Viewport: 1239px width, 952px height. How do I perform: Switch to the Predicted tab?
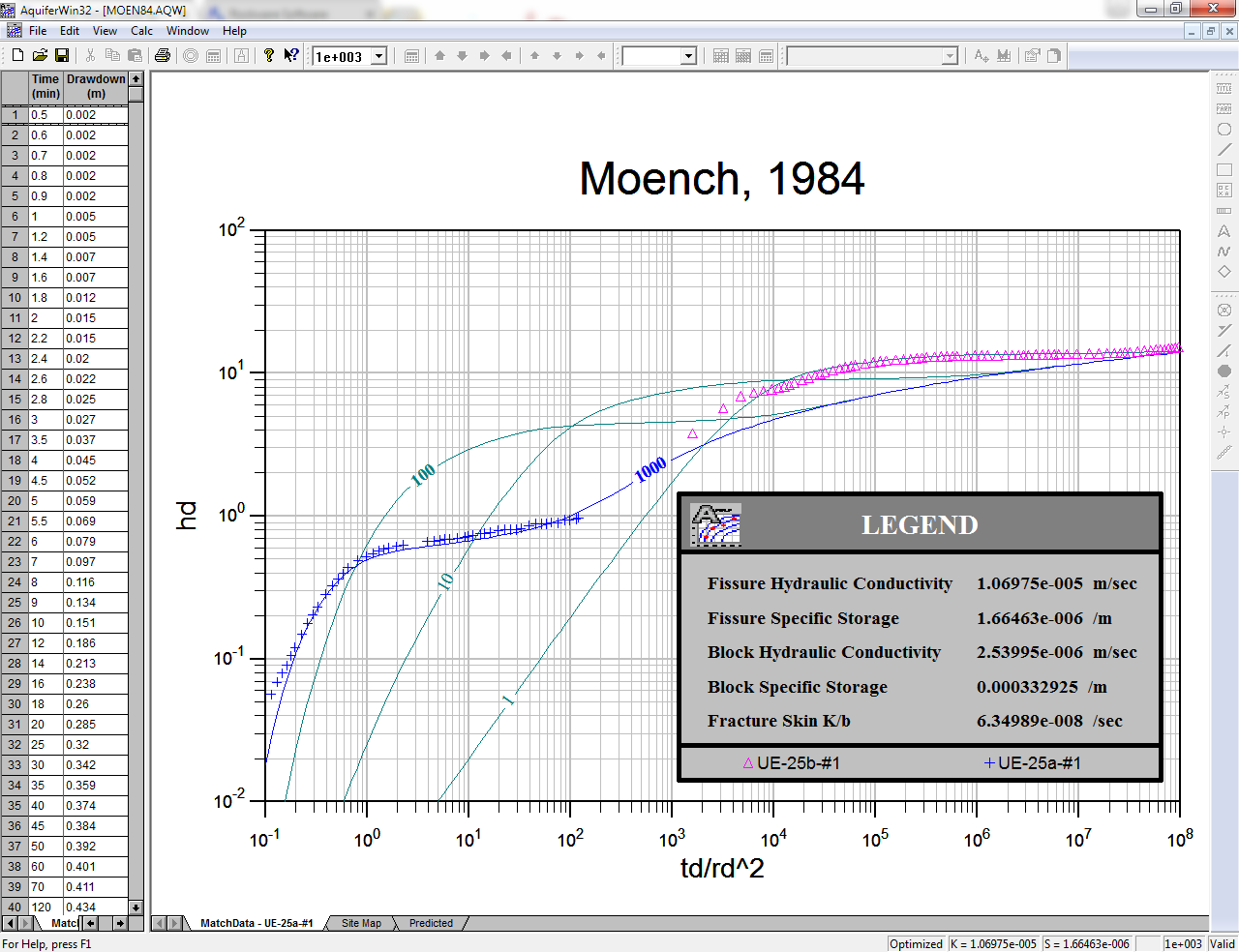[x=431, y=923]
